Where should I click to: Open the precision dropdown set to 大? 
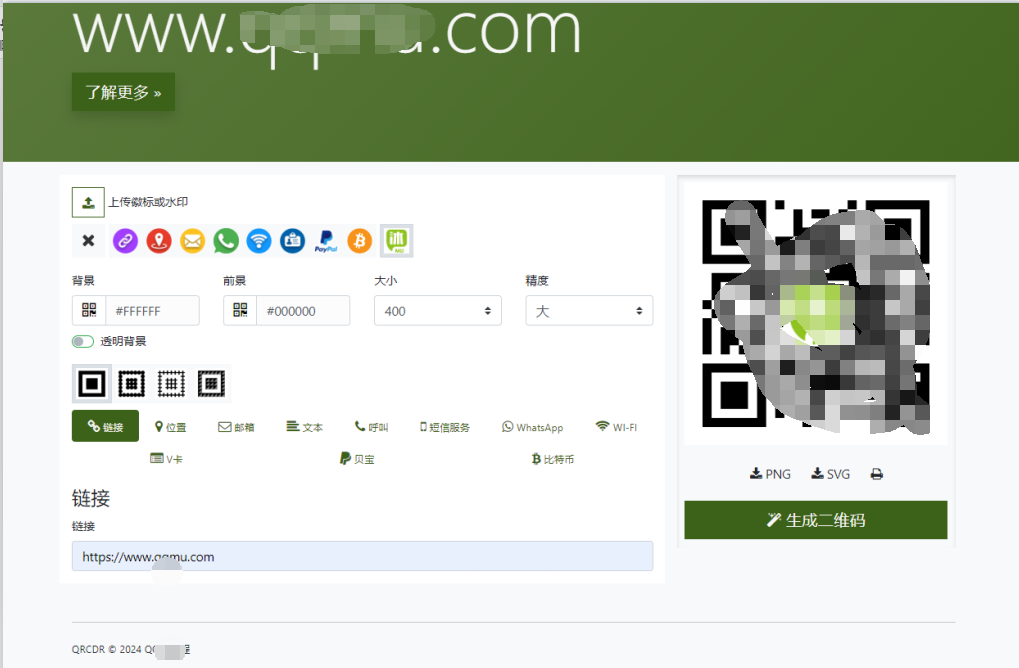pos(588,310)
